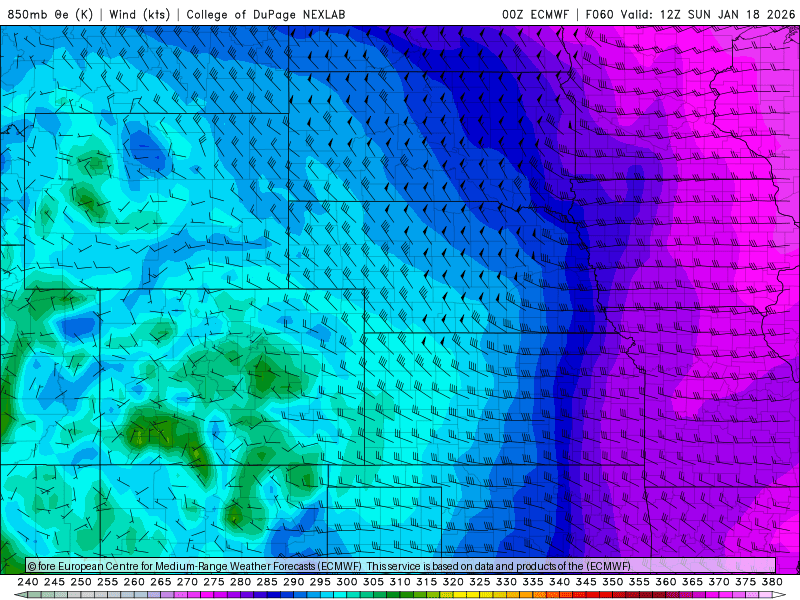Click the ECMWF copyright notice banner
The width and height of the screenshot is (800, 600).
click(x=401, y=566)
